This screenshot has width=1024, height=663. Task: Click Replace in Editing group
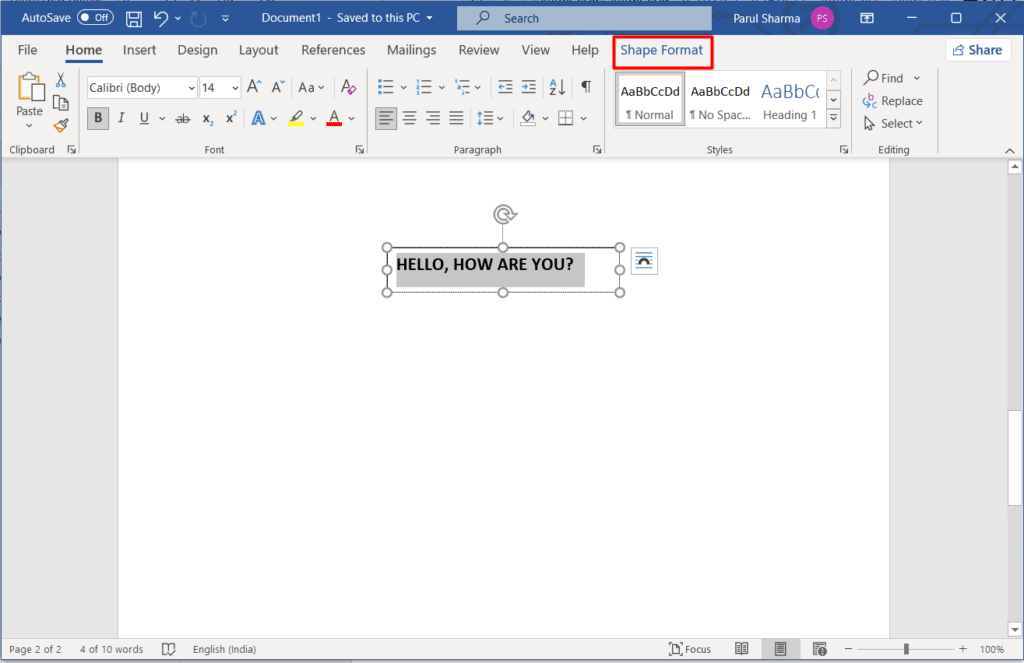click(892, 101)
